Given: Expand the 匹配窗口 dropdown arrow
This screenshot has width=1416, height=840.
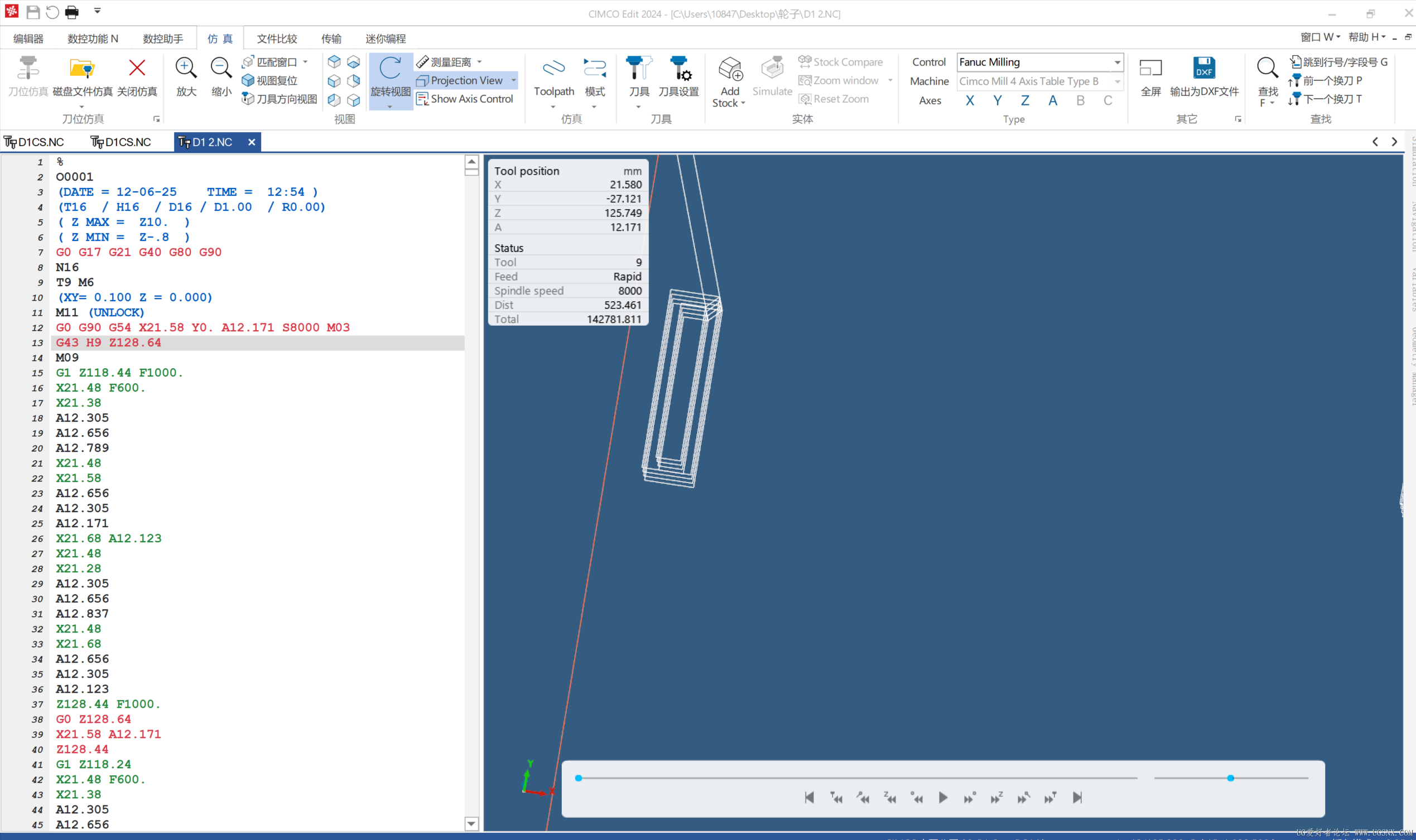Looking at the screenshot, I should coord(306,62).
